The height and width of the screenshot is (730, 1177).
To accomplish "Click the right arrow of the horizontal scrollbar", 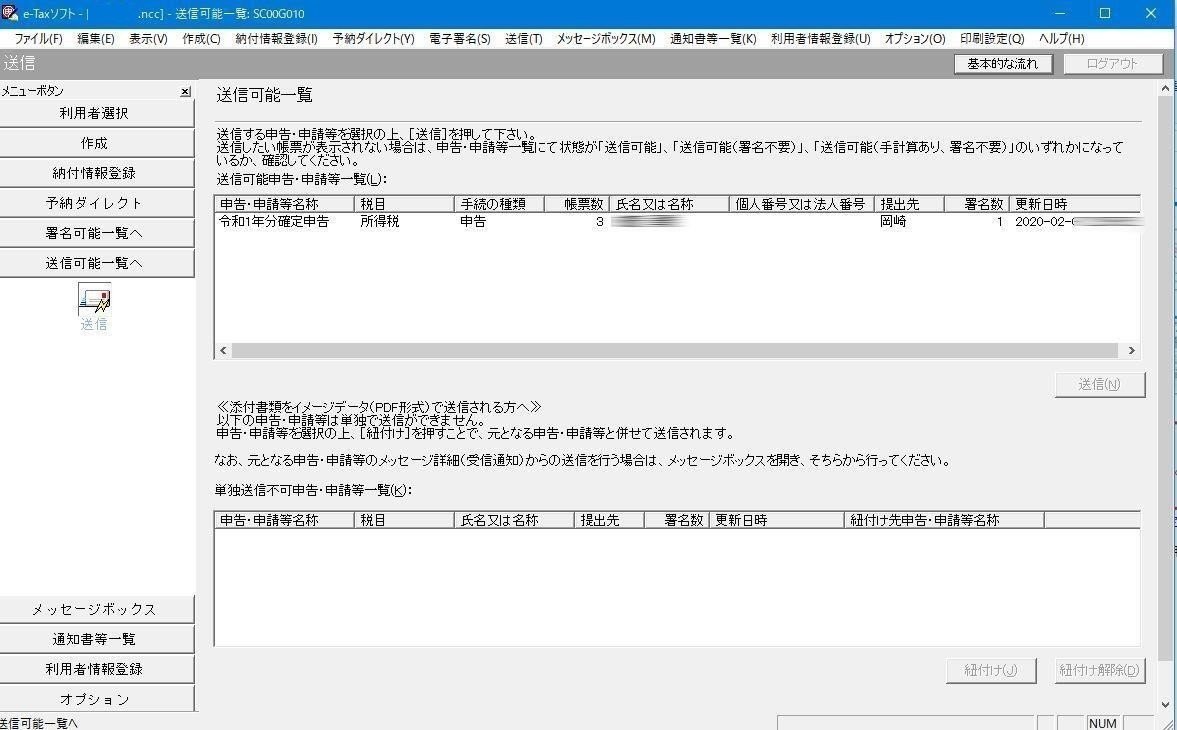I will click(x=1131, y=350).
